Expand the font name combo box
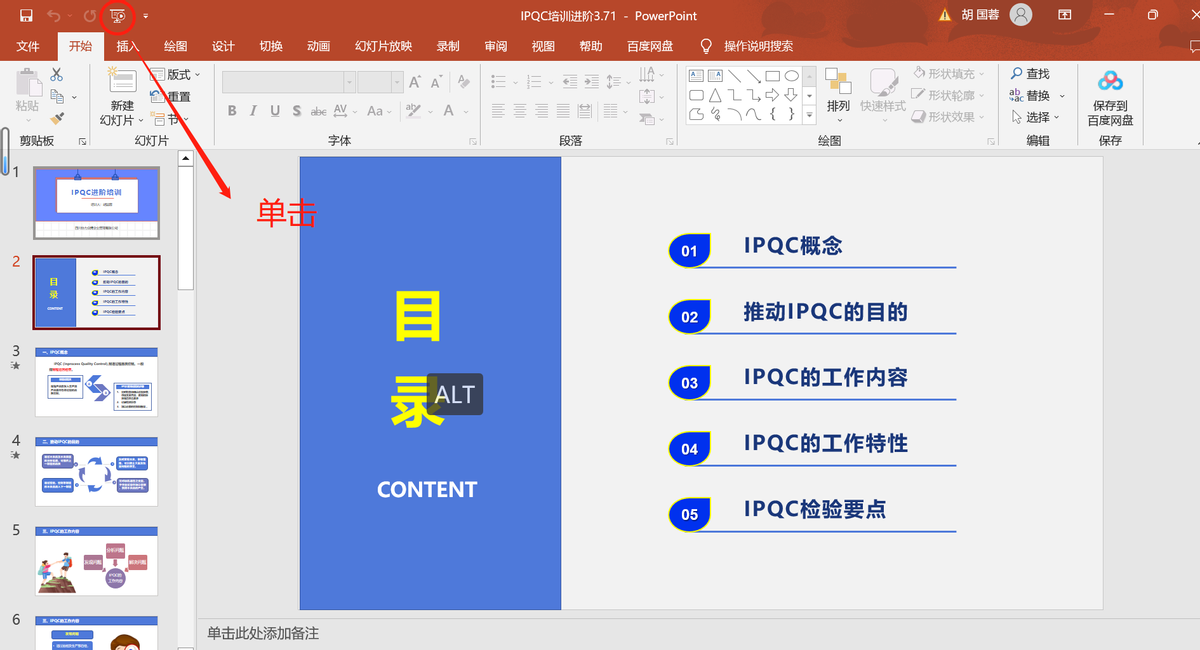Image resolution: width=1200 pixels, height=650 pixels. (x=349, y=82)
